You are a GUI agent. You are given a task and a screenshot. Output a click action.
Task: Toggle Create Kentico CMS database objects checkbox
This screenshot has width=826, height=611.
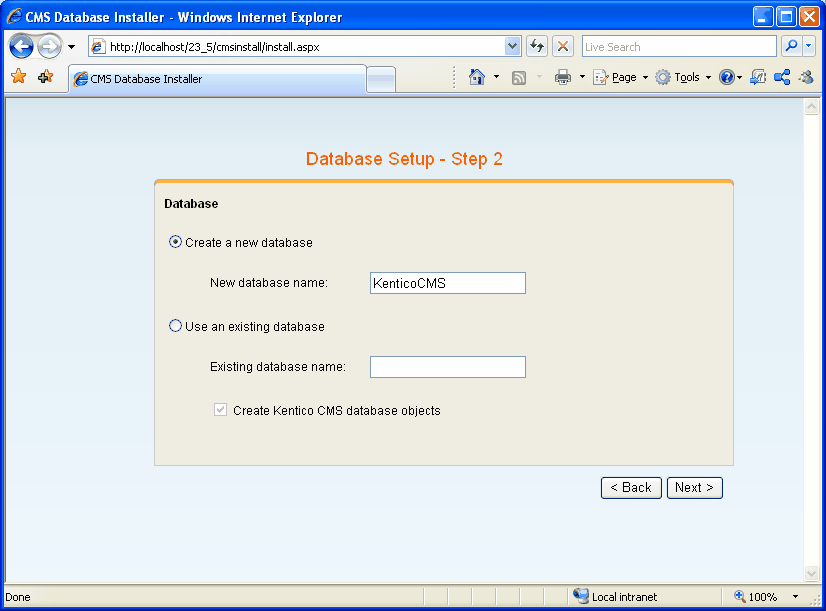click(x=221, y=410)
